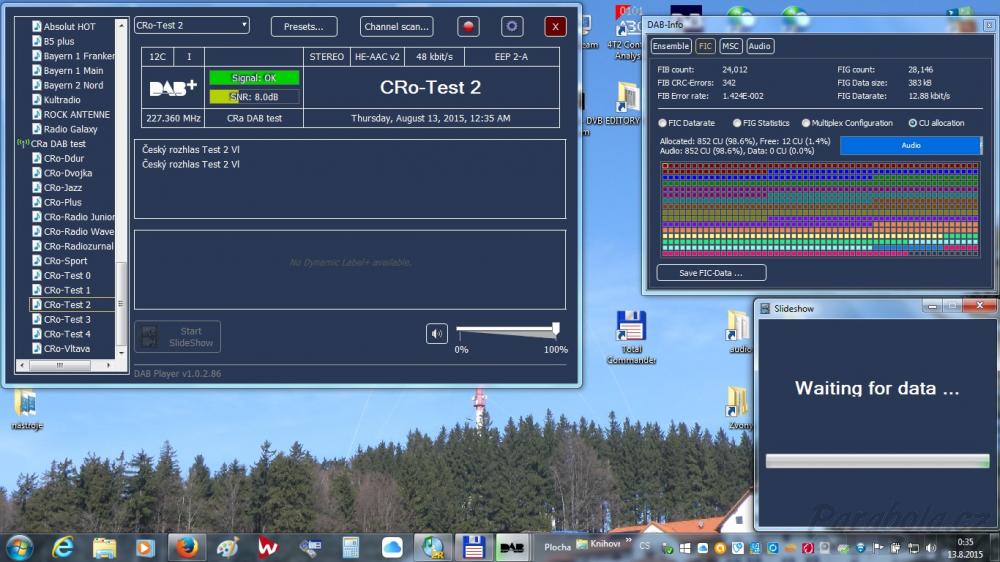Image resolution: width=1000 pixels, height=562 pixels.
Task: Select the CU allocation radio button
Action: click(913, 123)
